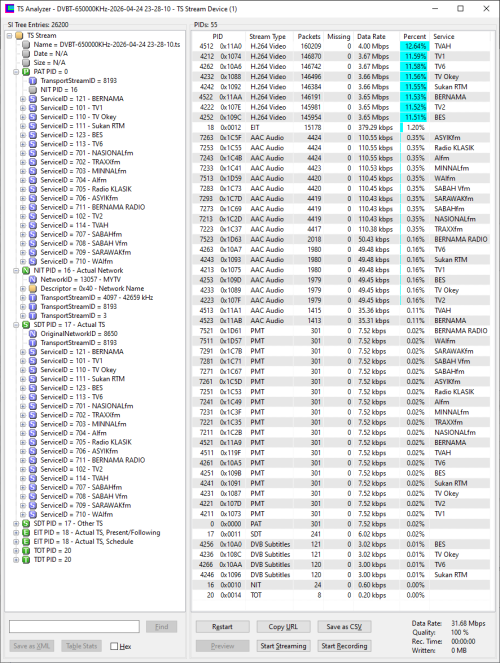Viewport: 500px width, 663px height.
Task: Expand the TDT PID = 20 node
Action: 16,560
